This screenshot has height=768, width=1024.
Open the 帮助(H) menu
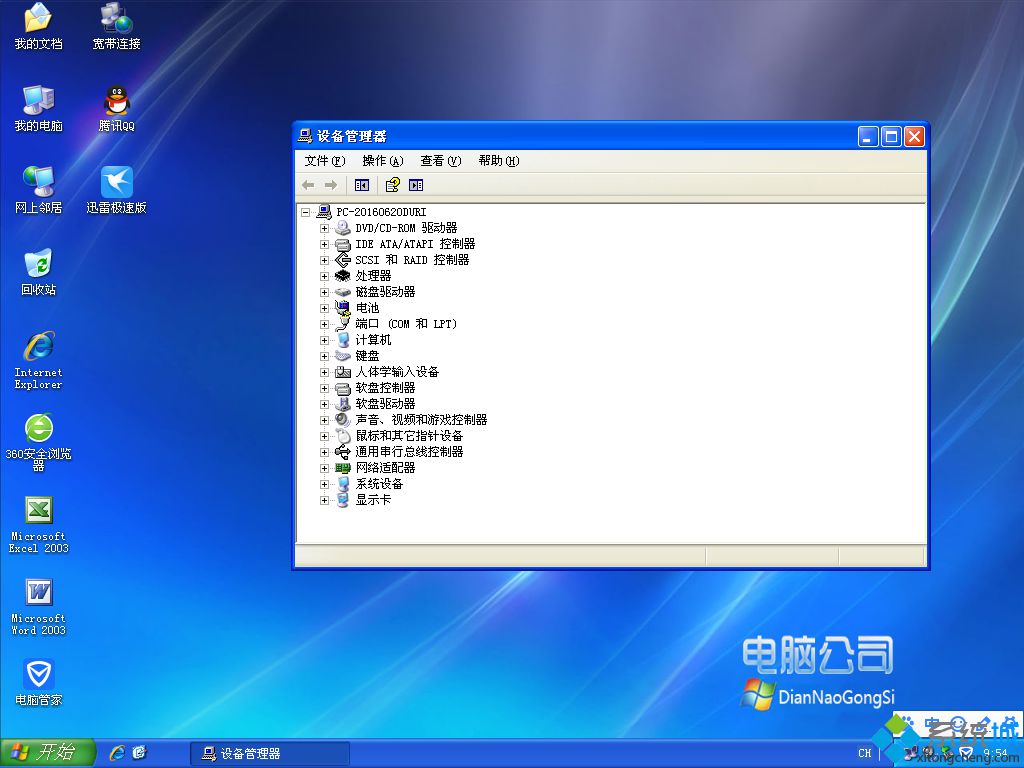click(499, 161)
